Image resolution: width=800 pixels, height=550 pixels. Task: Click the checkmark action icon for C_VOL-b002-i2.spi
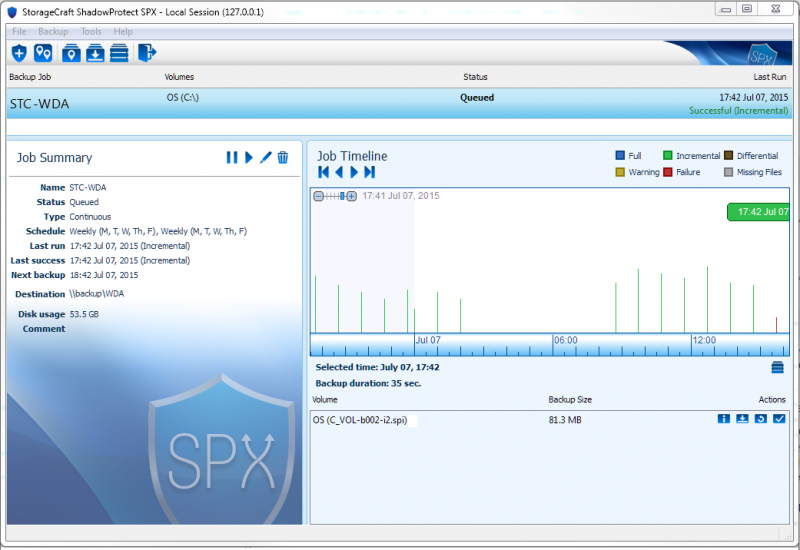pyautogui.click(x=779, y=419)
